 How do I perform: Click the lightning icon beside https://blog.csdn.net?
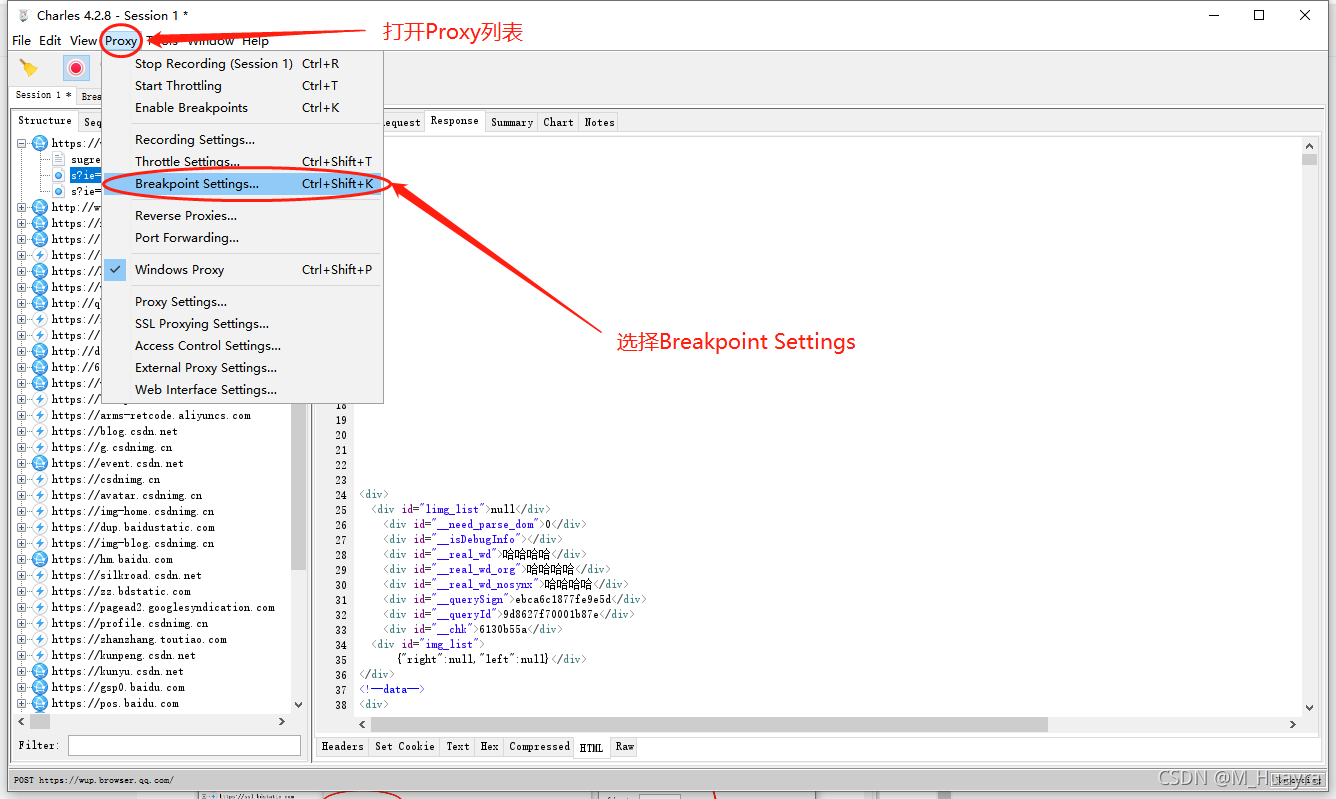40,431
